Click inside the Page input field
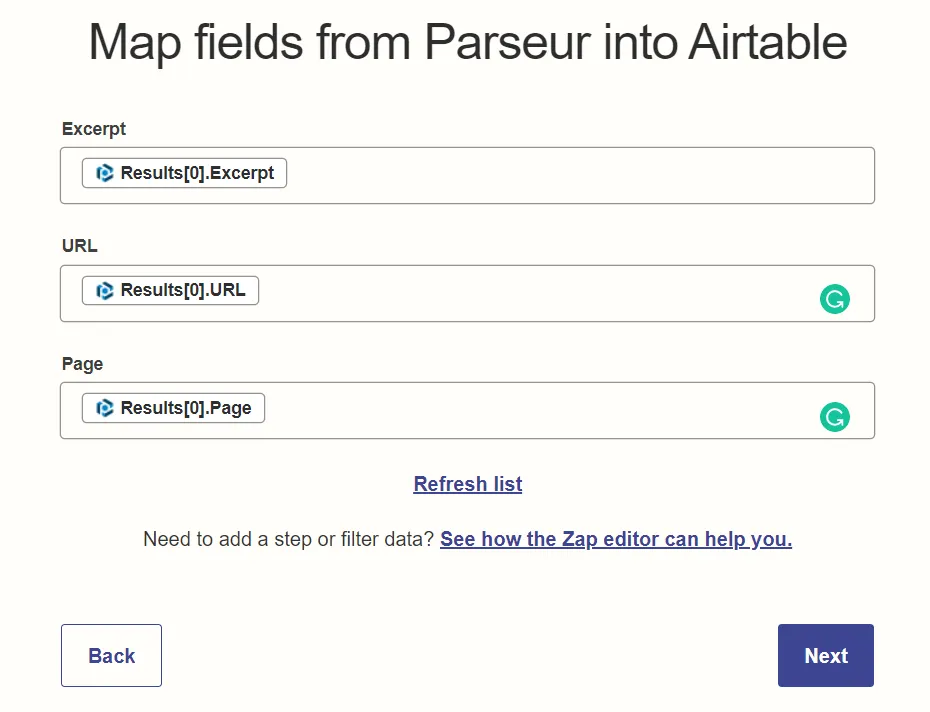This screenshot has height=712, width=930. 500,410
